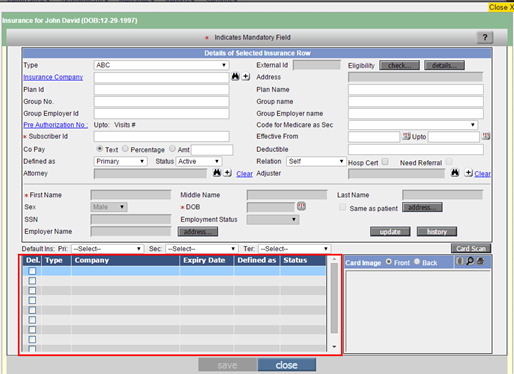Open Relation dropdown showing Self

315,161
